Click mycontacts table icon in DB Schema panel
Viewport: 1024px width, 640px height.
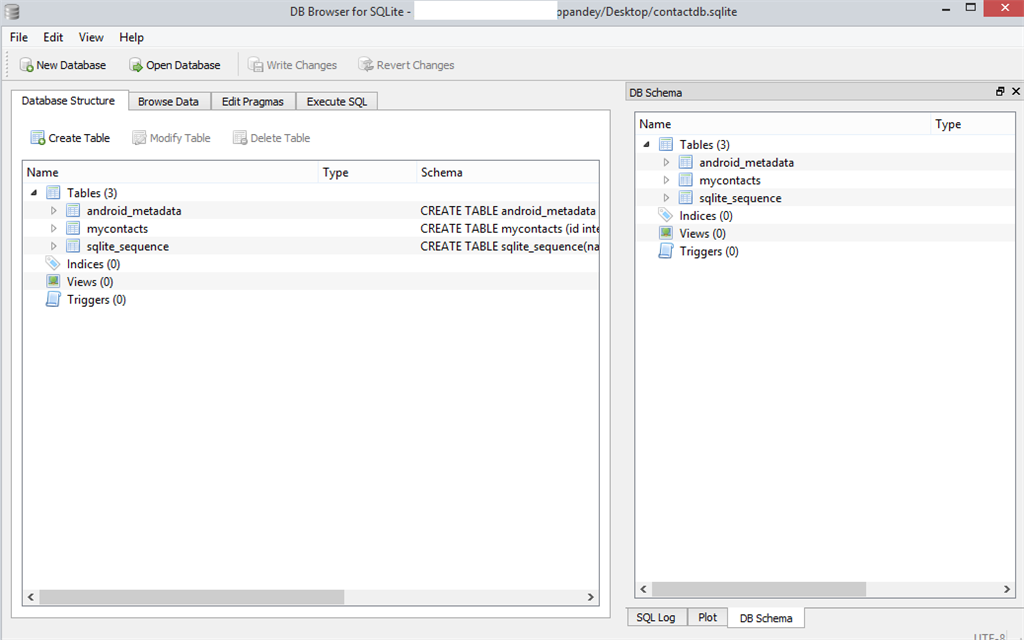pos(686,180)
